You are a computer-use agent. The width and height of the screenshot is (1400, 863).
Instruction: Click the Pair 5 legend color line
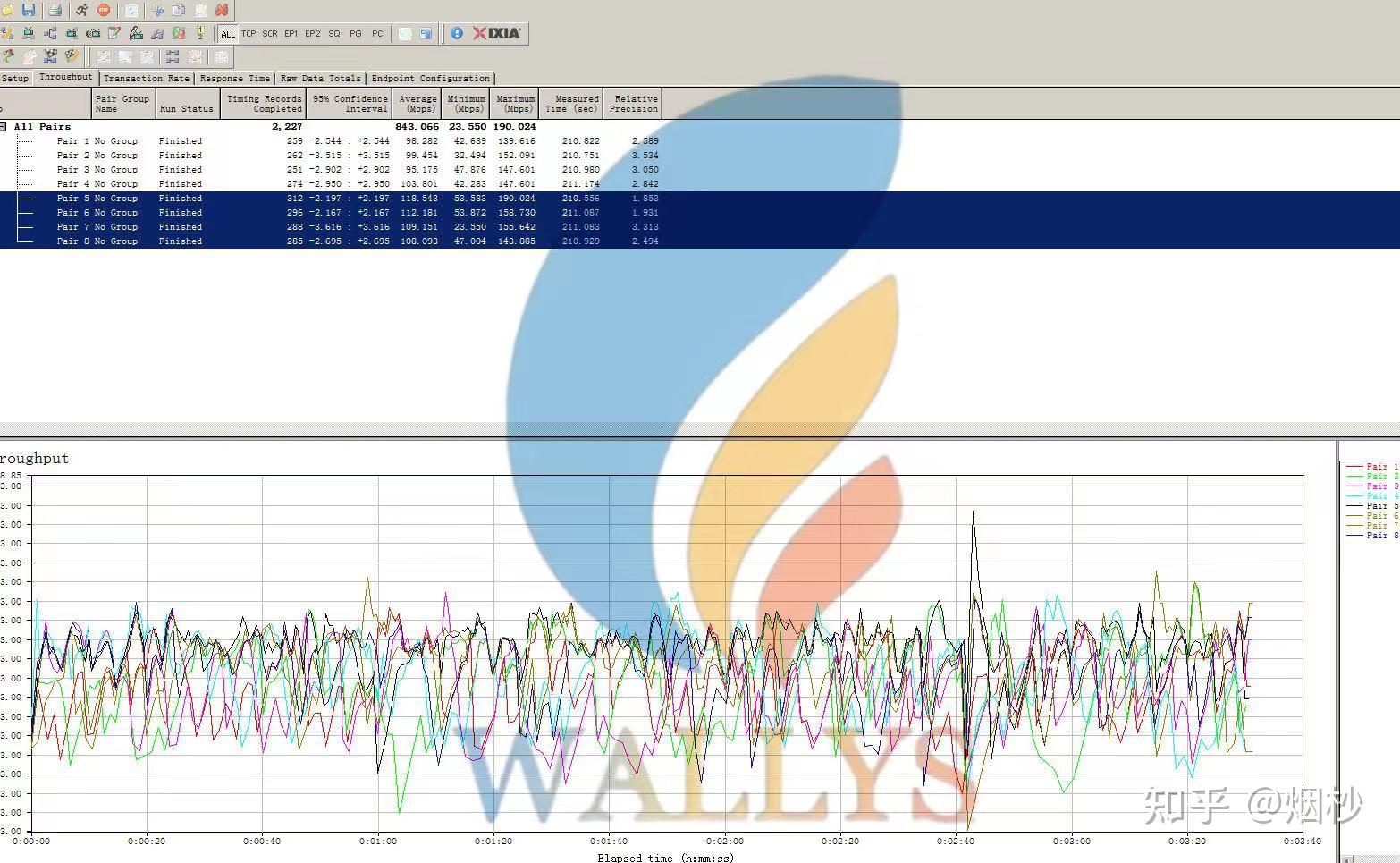tap(1354, 505)
